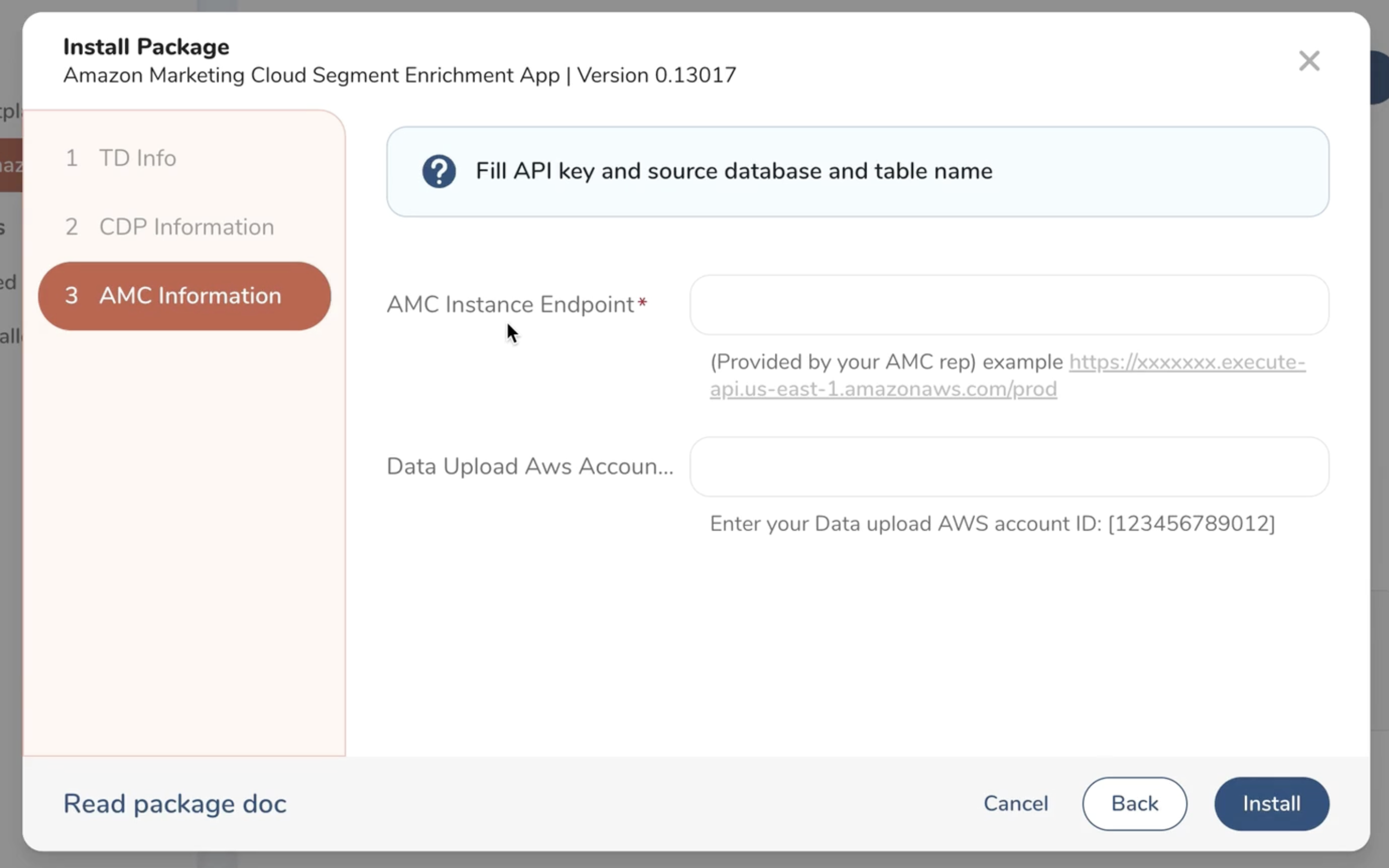Click inside the Data Upload Aws Account field
The image size is (1389, 868).
[x=1010, y=466]
